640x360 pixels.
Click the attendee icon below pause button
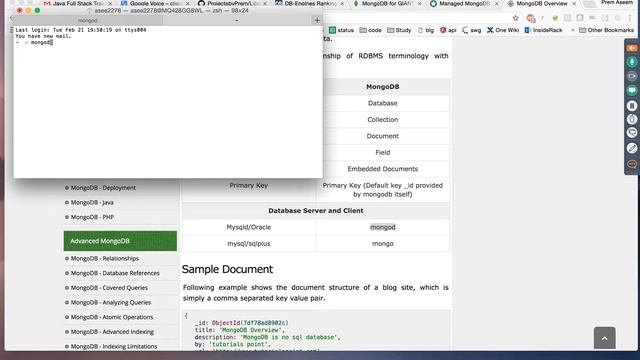[x=632, y=119]
